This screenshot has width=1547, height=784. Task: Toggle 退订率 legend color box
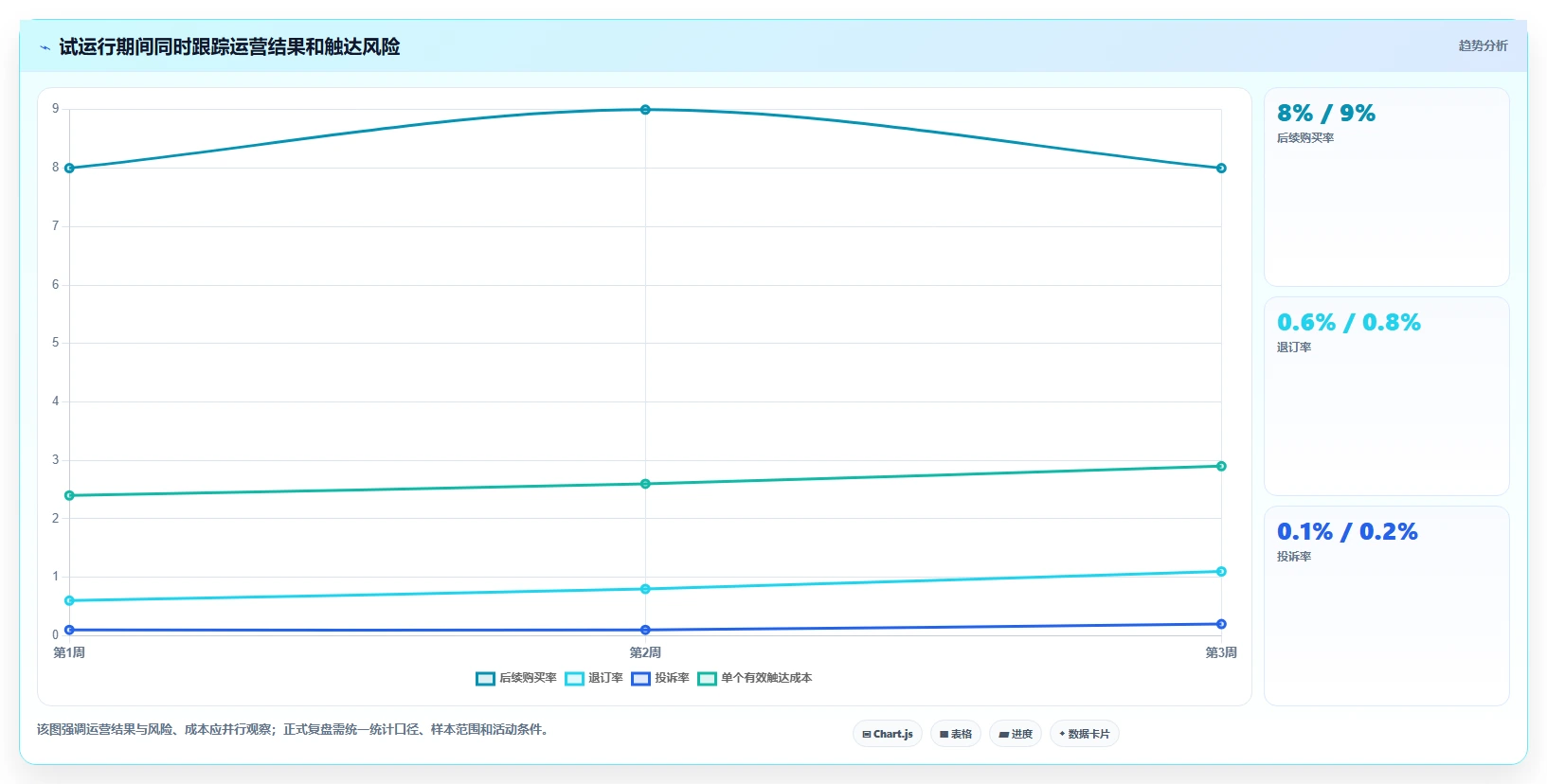[x=574, y=679]
